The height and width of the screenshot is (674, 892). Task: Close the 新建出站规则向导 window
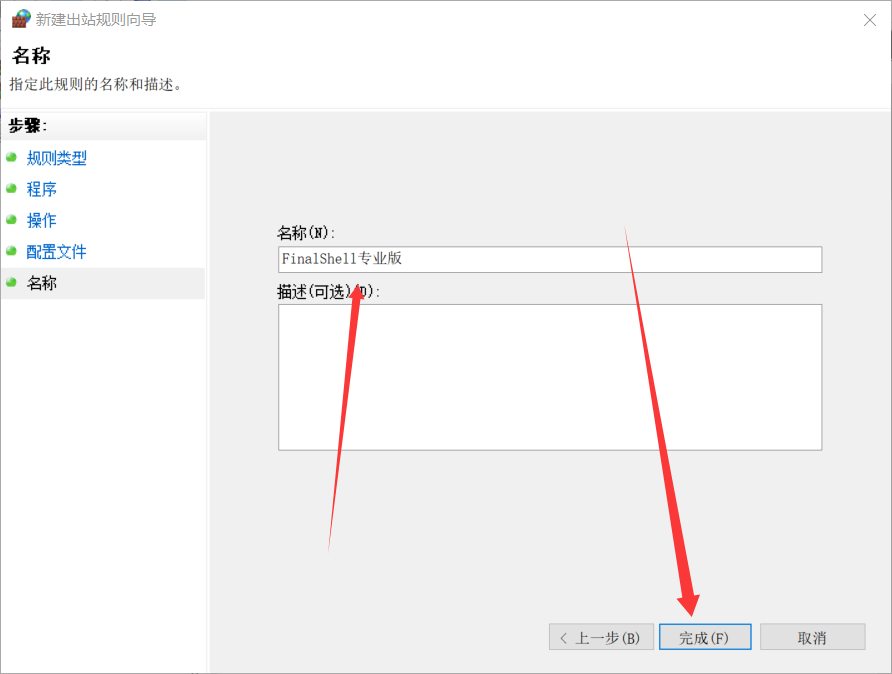coord(868,19)
